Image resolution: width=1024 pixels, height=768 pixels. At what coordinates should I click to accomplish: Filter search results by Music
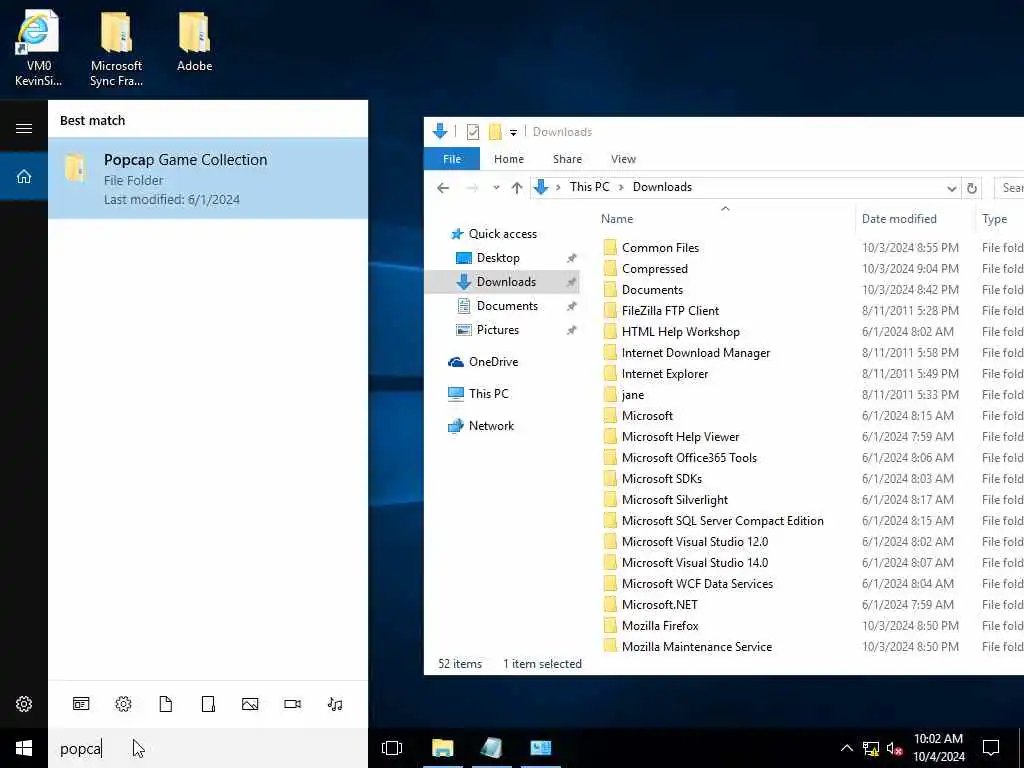click(x=335, y=704)
